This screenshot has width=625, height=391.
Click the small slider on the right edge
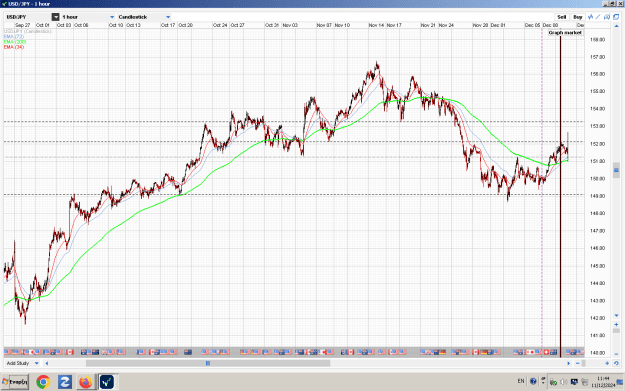pyautogui.click(x=616, y=170)
